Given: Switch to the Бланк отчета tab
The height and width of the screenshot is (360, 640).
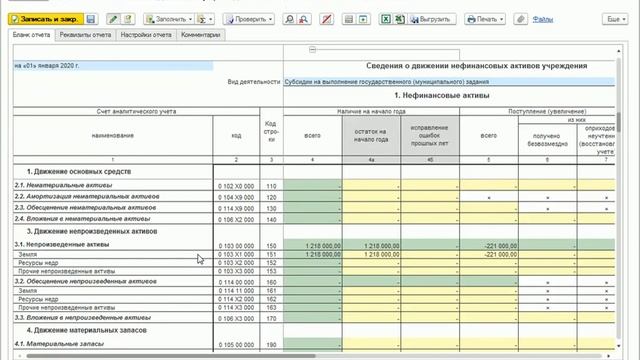Looking at the screenshot, I should point(31,35).
